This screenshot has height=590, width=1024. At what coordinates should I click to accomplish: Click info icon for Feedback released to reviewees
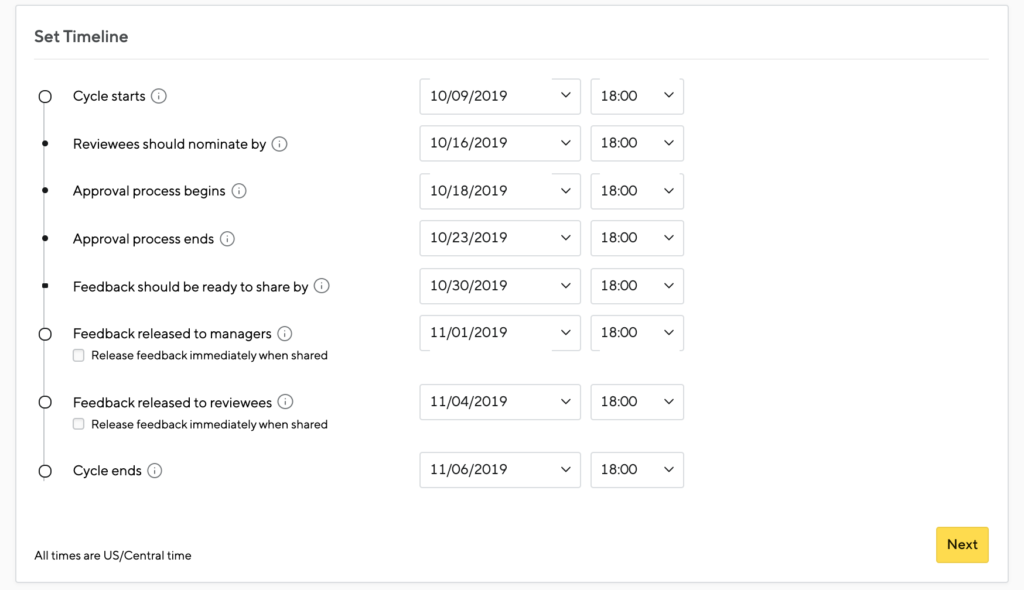coord(285,402)
